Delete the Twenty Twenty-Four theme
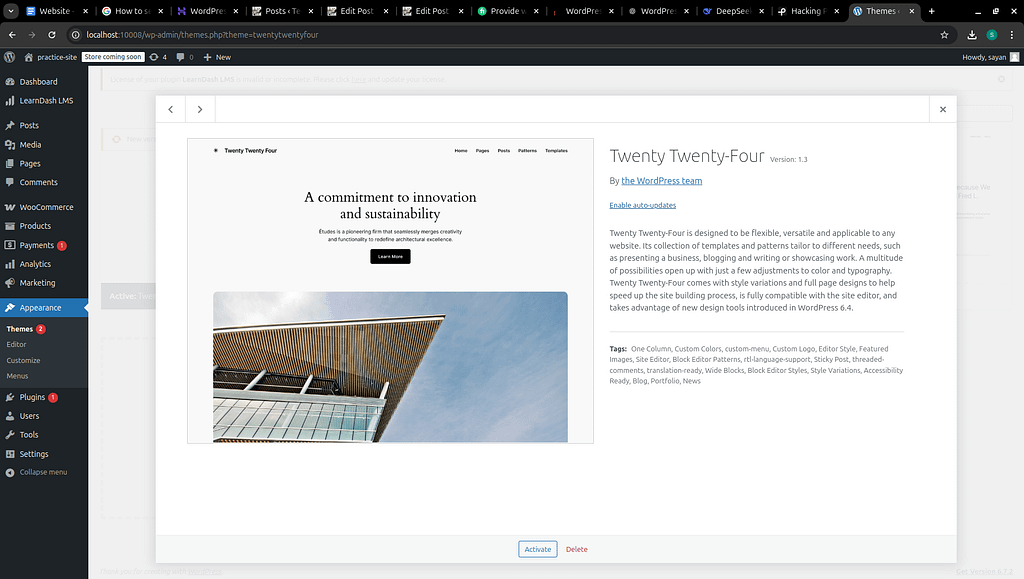 [577, 549]
